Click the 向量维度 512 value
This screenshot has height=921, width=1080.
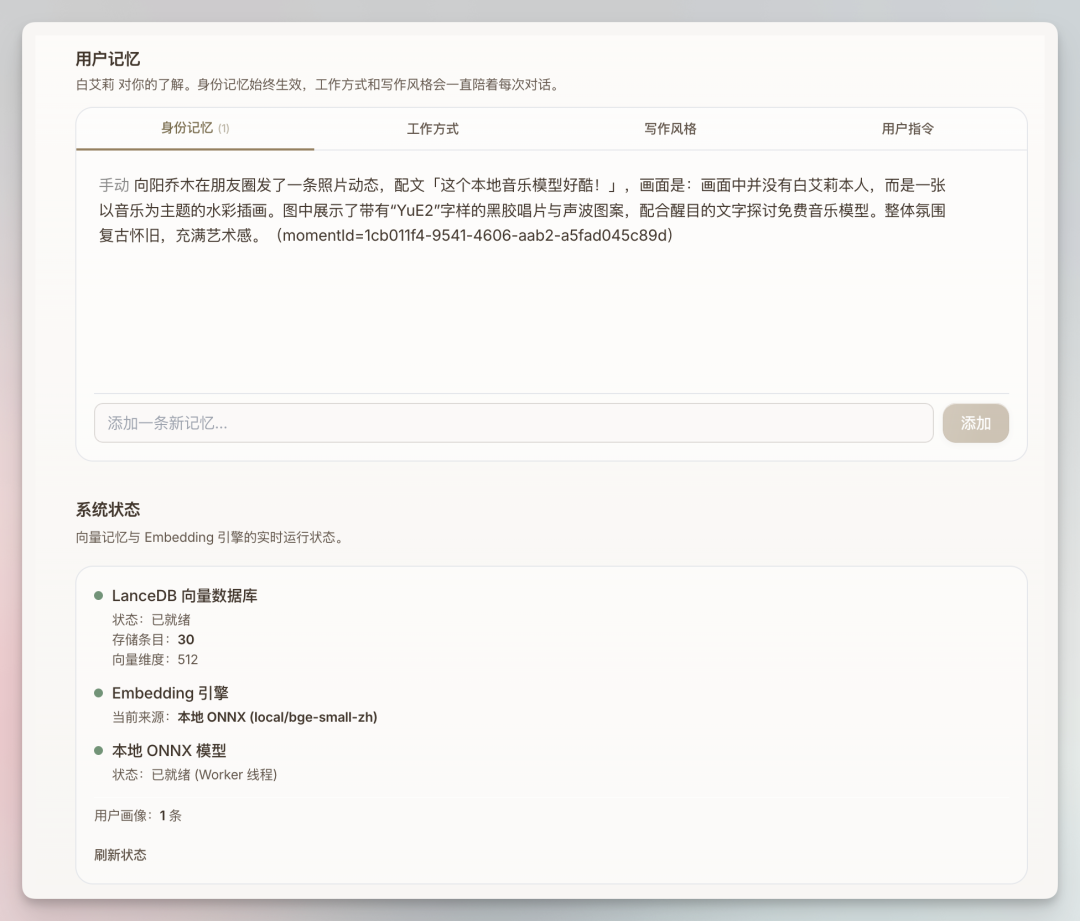(187, 659)
